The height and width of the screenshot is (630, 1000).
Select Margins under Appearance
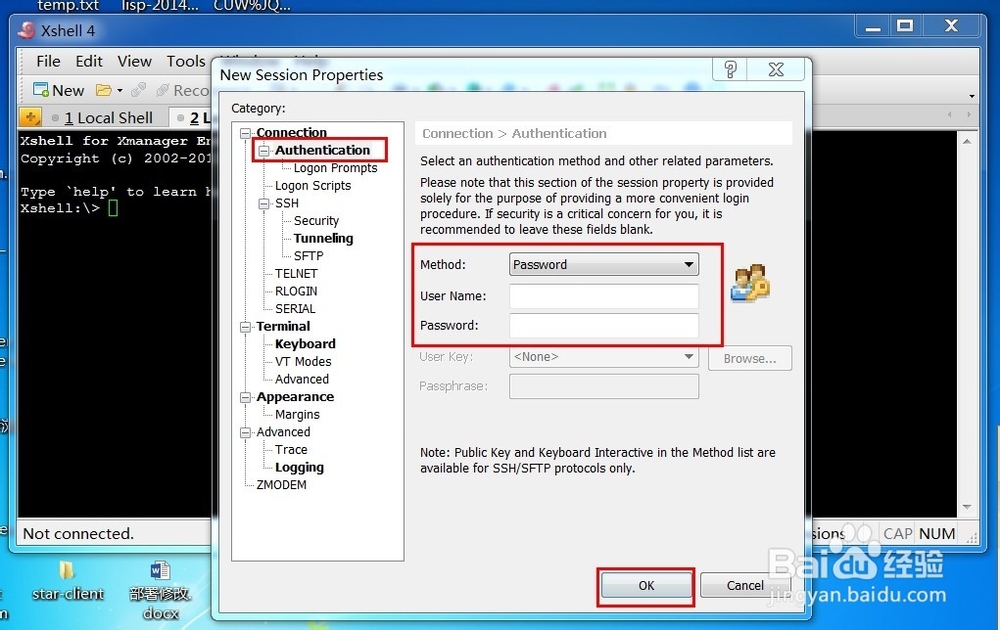(297, 414)
